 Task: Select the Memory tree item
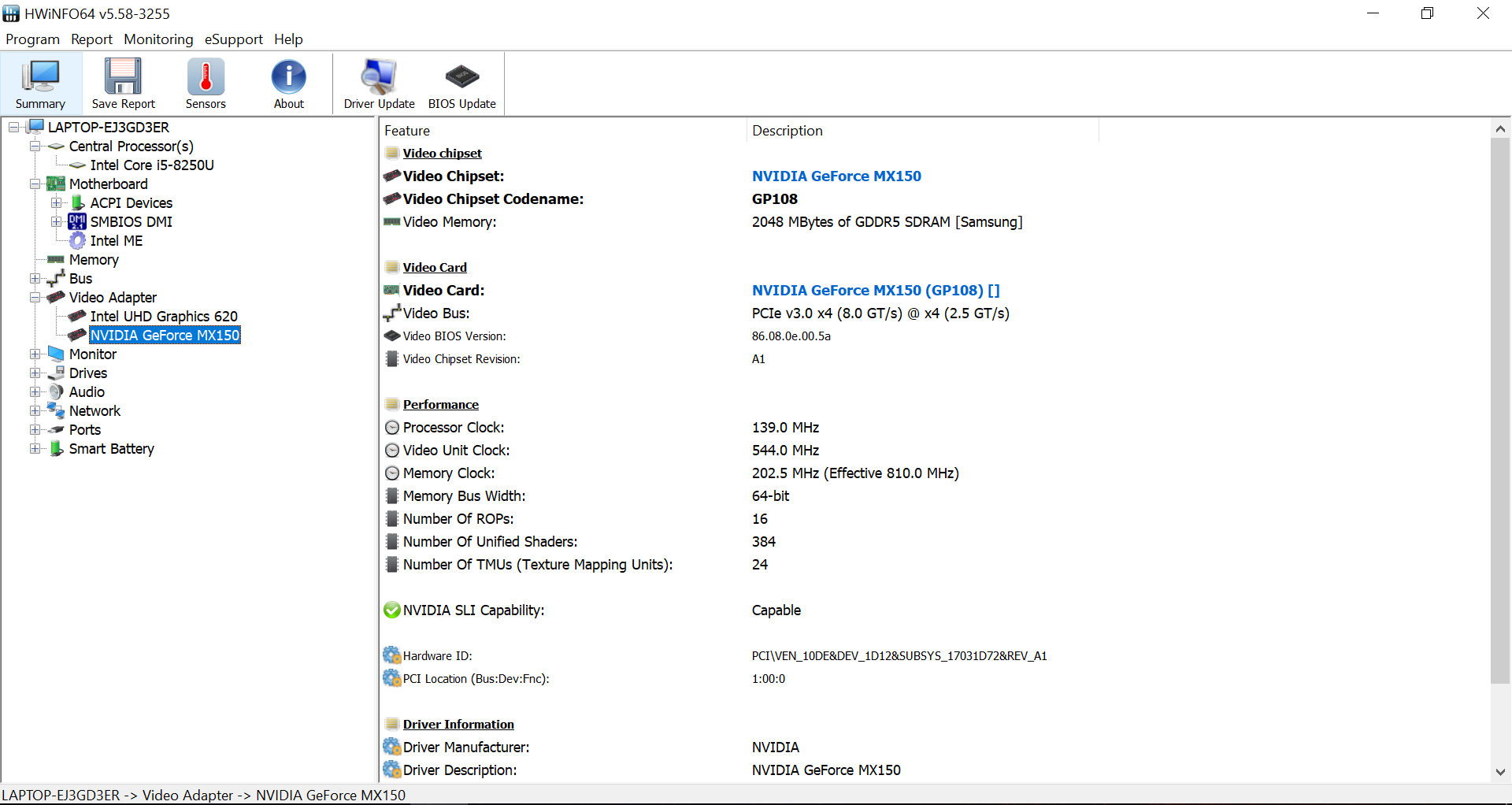pos(94,259)
